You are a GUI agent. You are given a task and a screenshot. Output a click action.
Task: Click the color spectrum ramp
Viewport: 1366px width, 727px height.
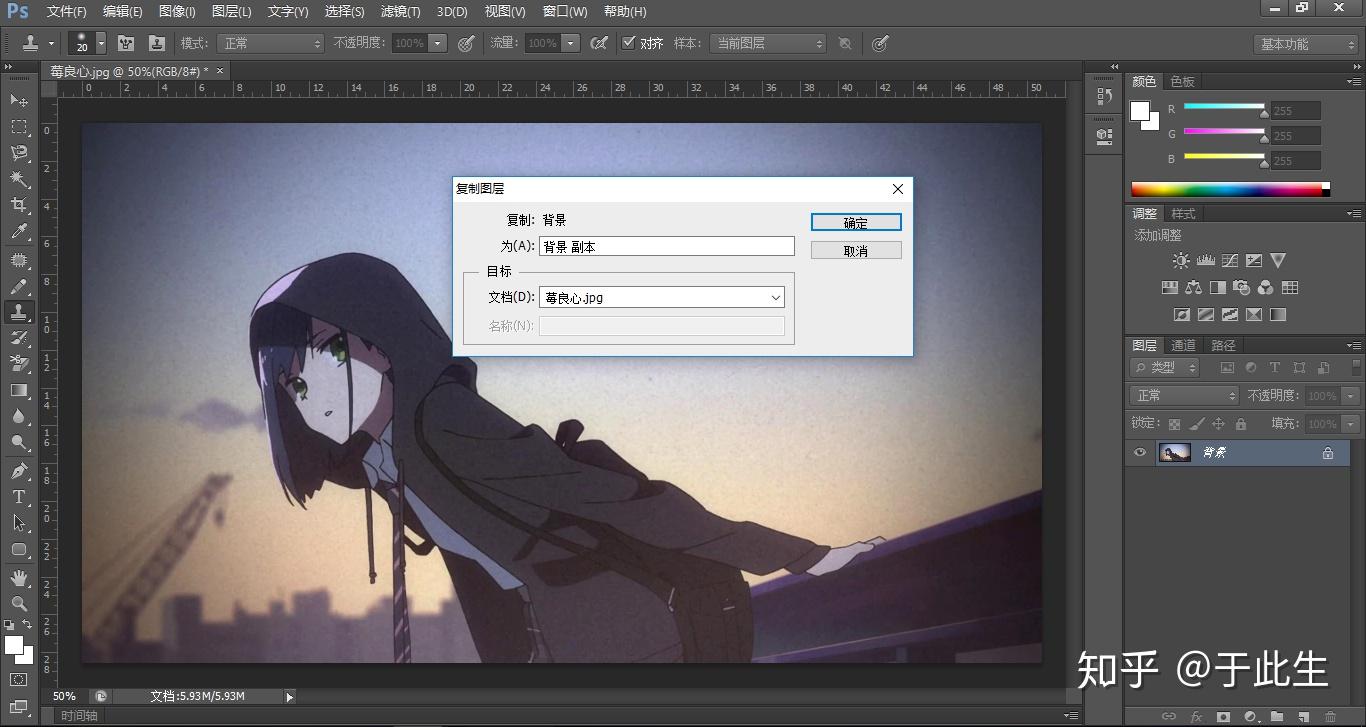(x=1230, y=189)
